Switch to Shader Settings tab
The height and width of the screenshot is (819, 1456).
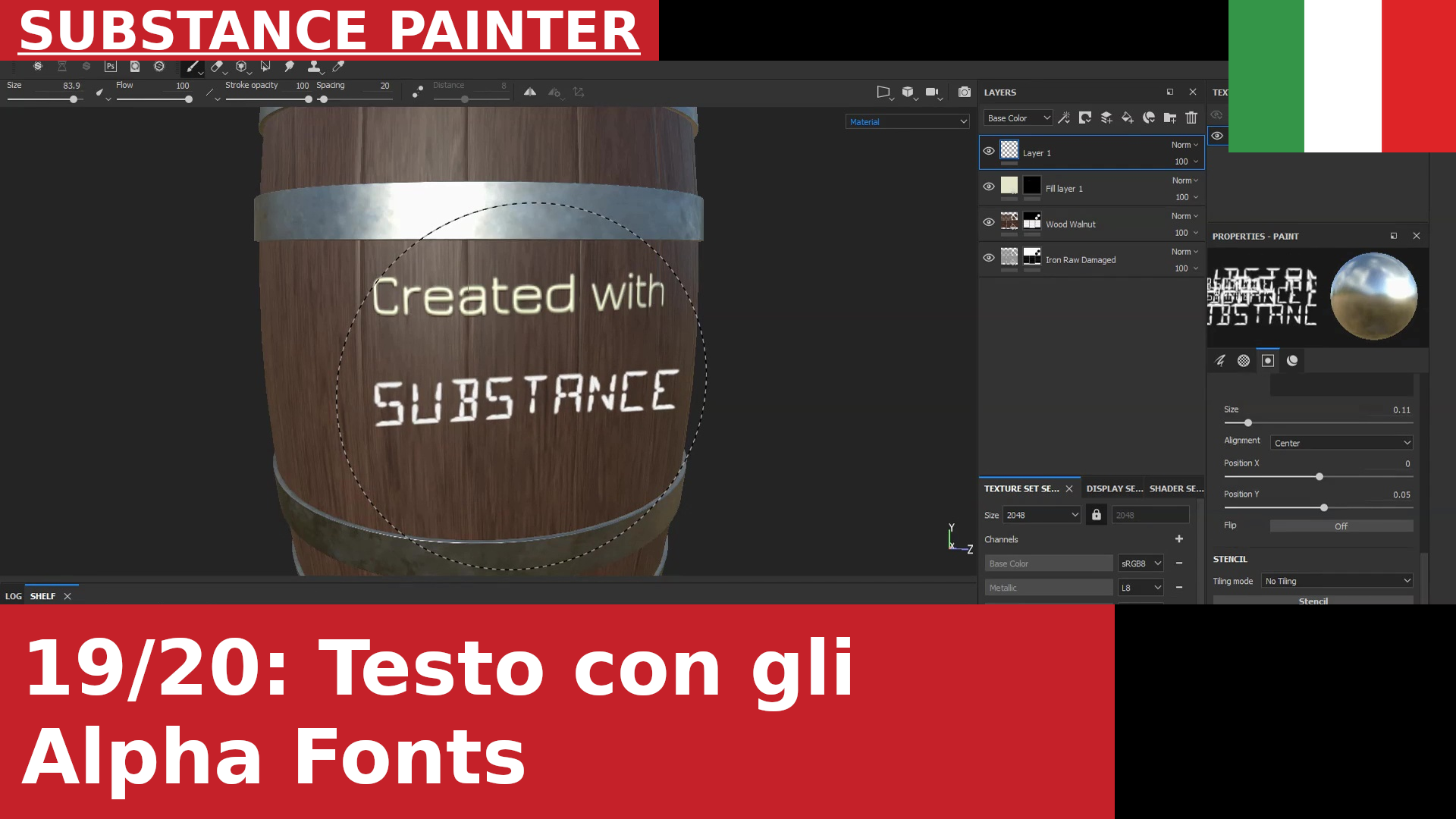[x=1176, y=488]
